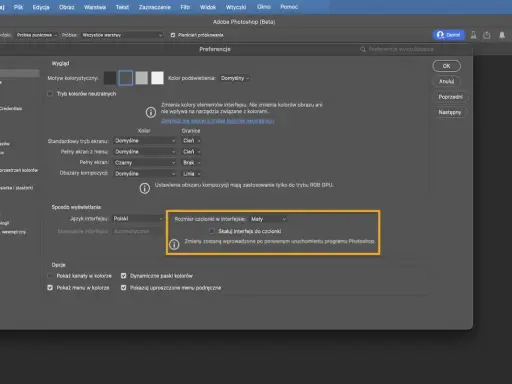Screen dimensions: 512x384
Task: Open Pełny ekran z menu Cień dropdown
Action: tap(191, 152)
